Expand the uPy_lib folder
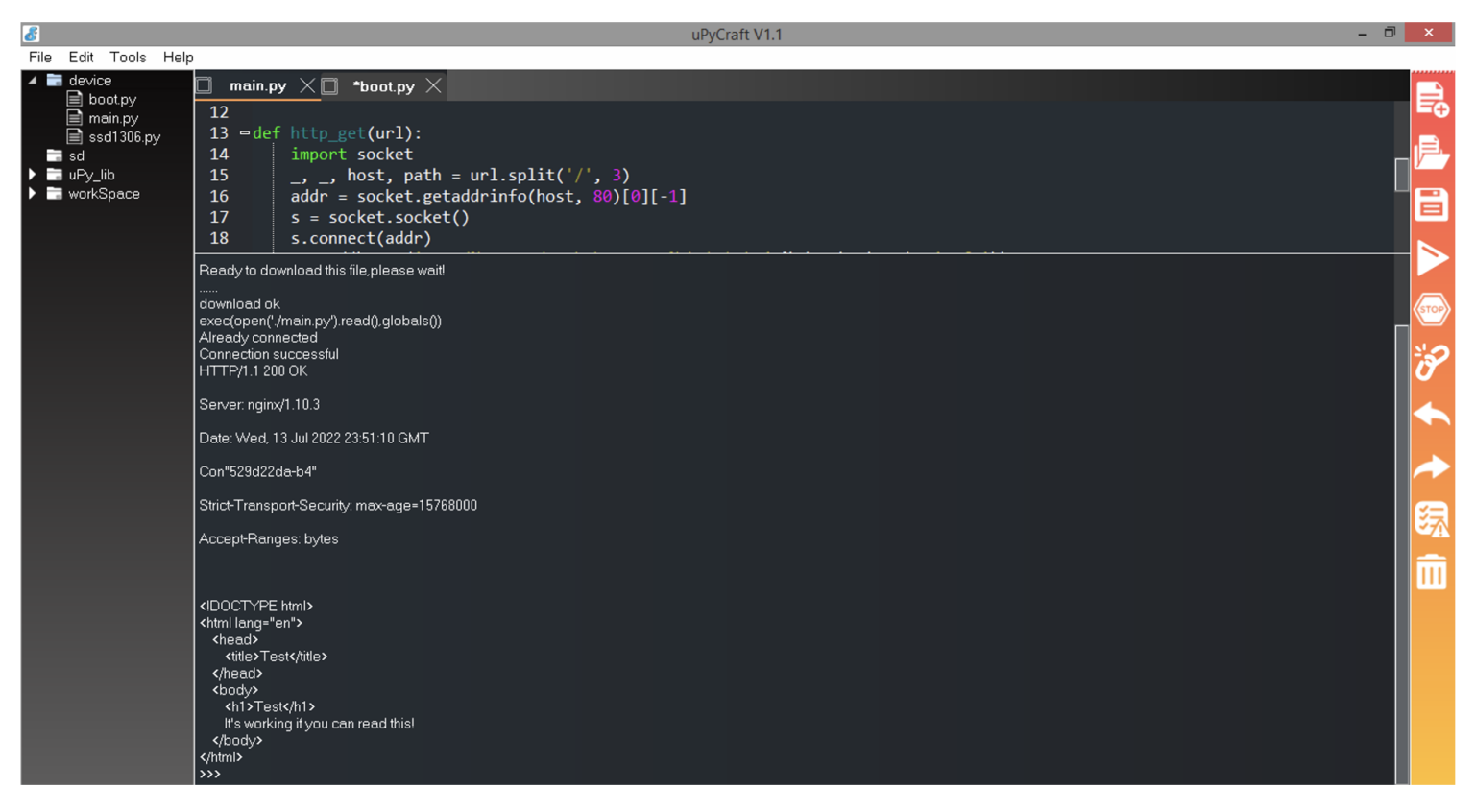This screenshot has height=812, width=1475. pos(33,175)
